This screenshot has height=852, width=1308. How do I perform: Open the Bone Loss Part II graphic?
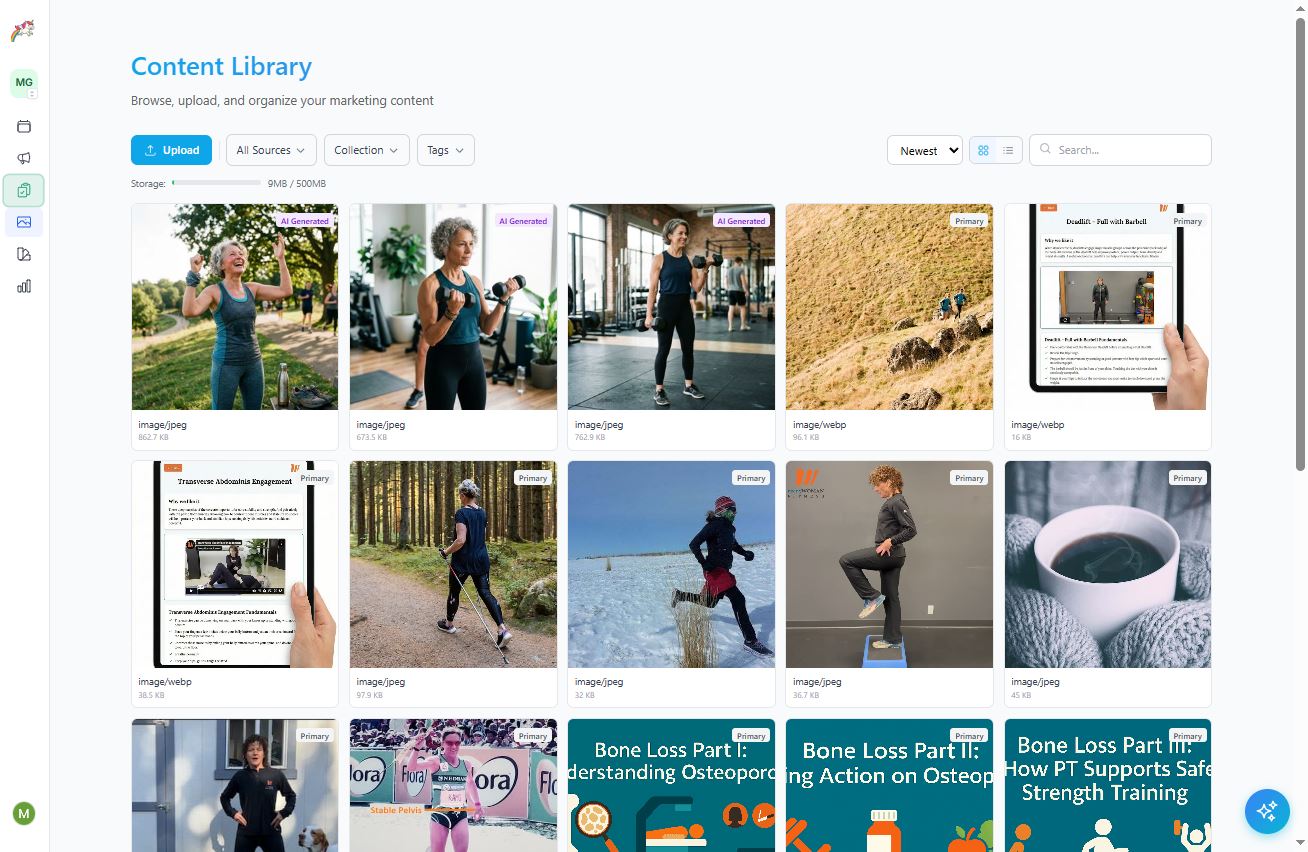click(889, 785)
